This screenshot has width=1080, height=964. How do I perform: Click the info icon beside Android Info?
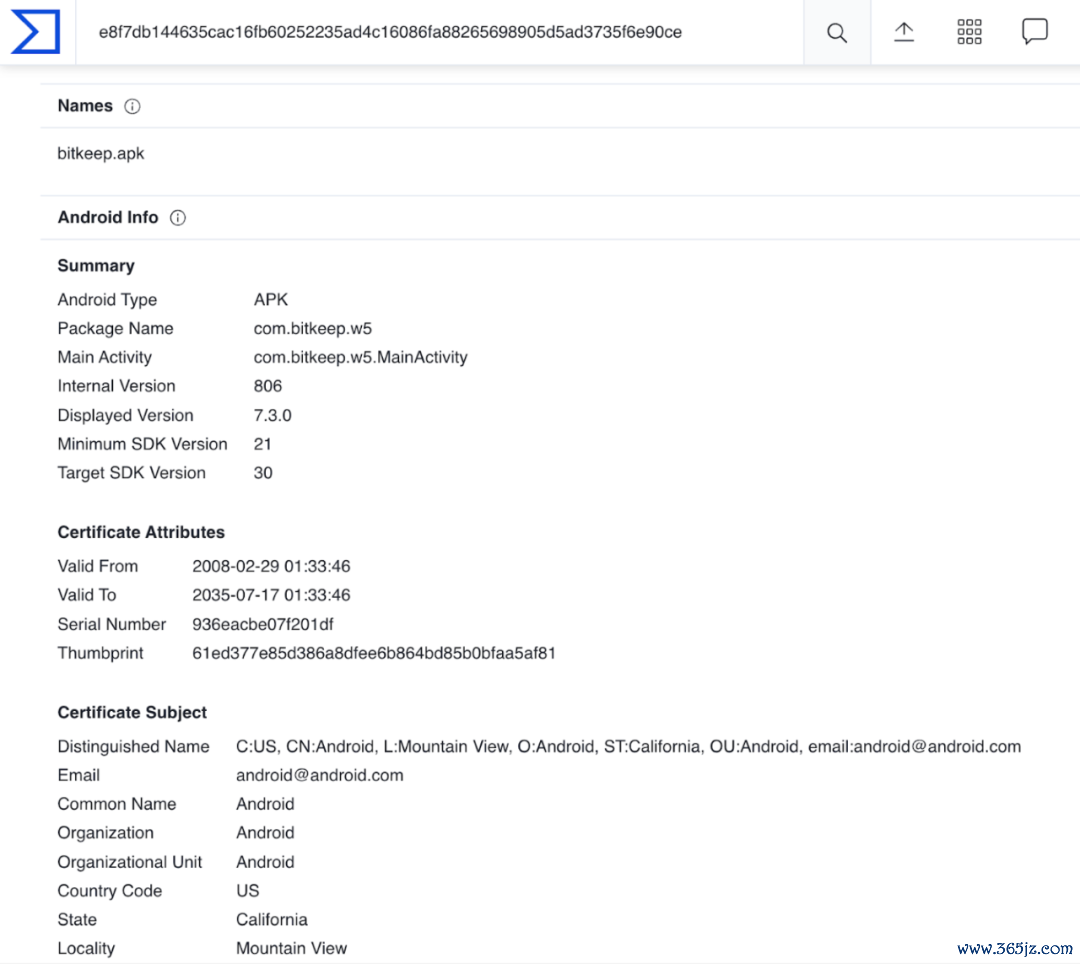point(178,218)
